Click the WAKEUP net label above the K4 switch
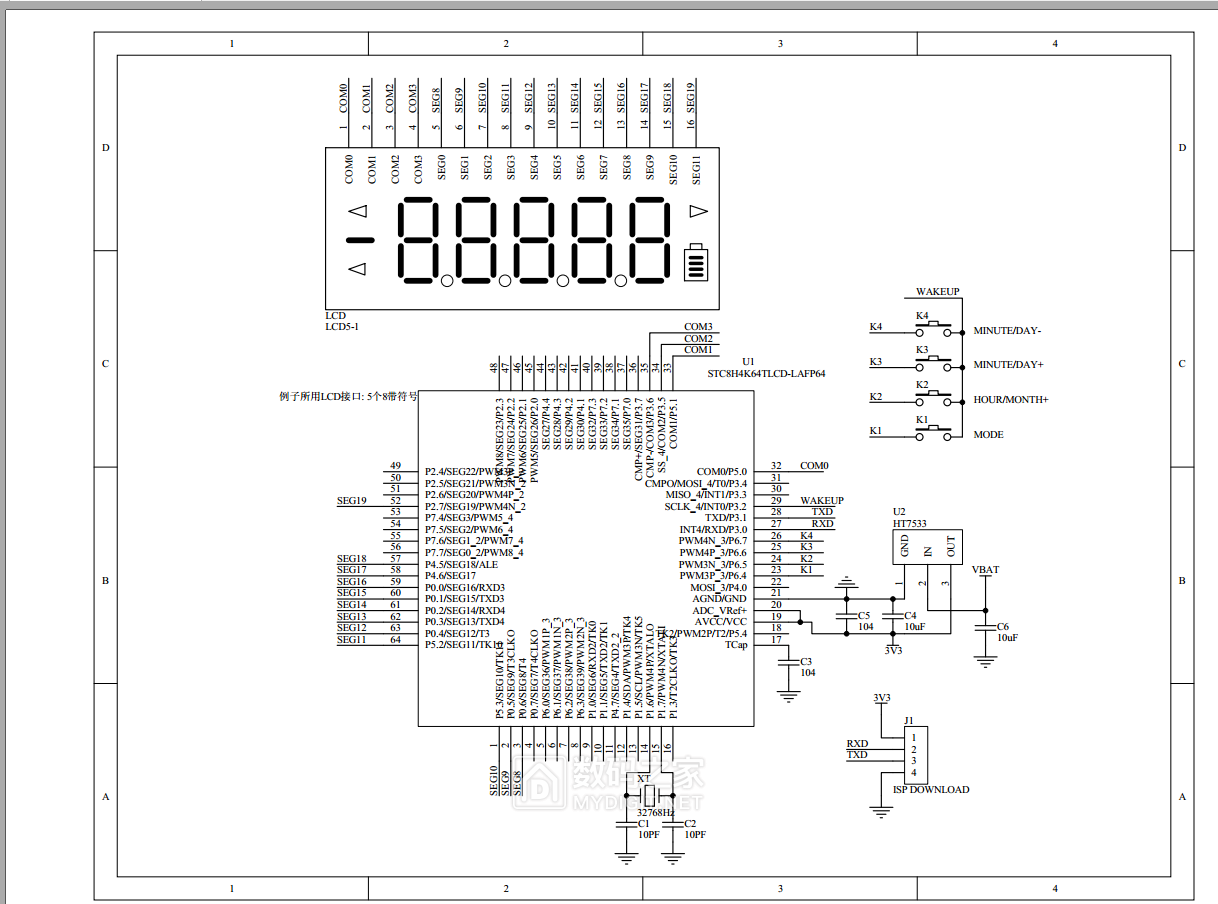The width and height of the screenshot is (1218, 904). (x=937, y=292)
